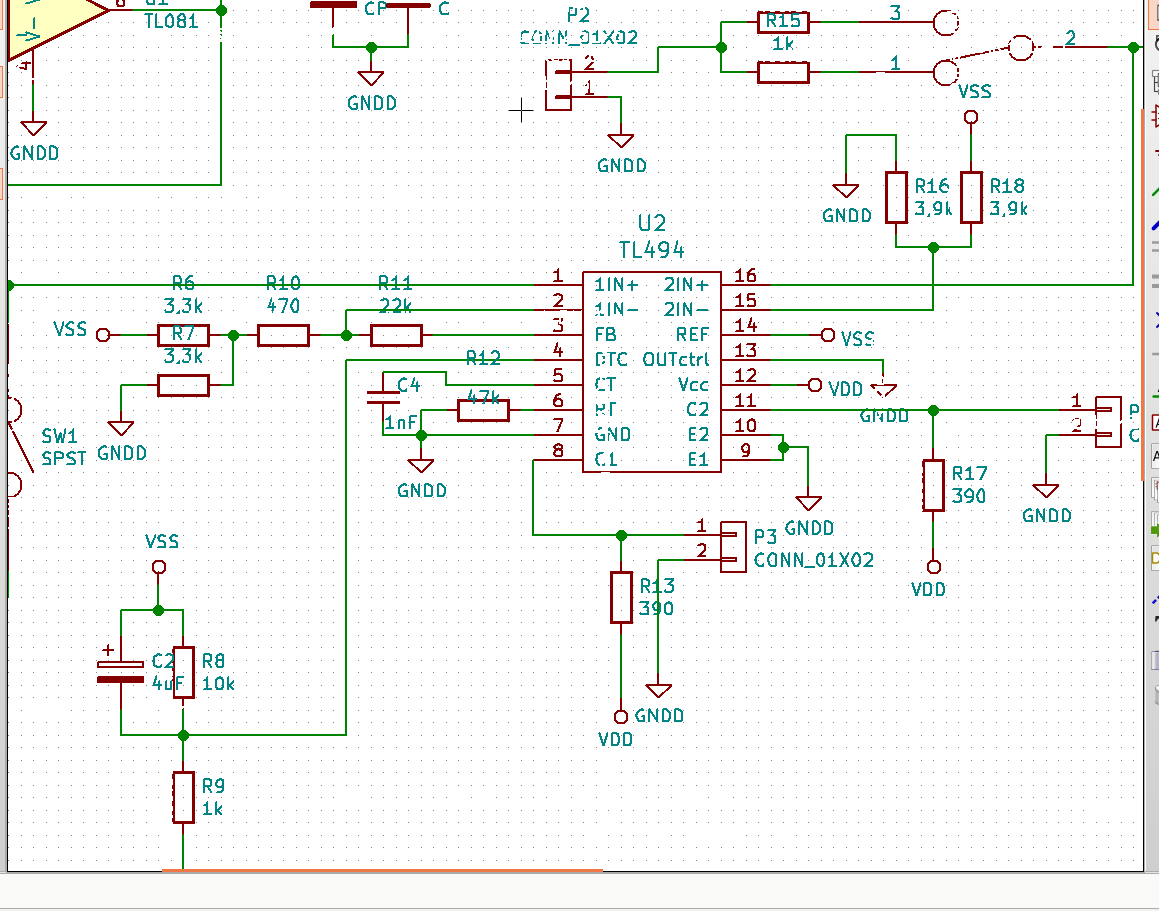This screenshot has height=911, width=1159.
Task: Click the SPST value label
Action: 64,458
